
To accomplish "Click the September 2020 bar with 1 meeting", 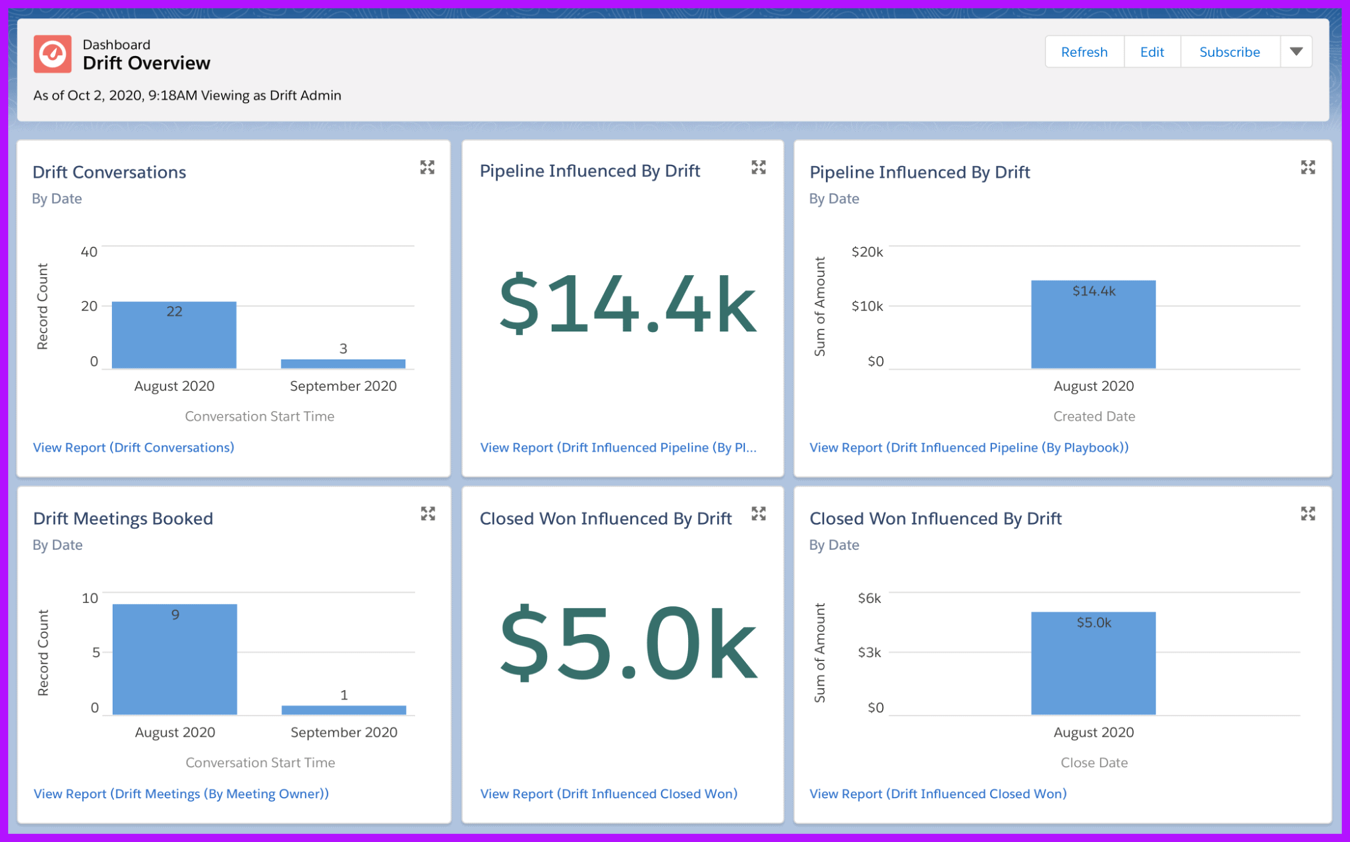I will tap(344, 710).
